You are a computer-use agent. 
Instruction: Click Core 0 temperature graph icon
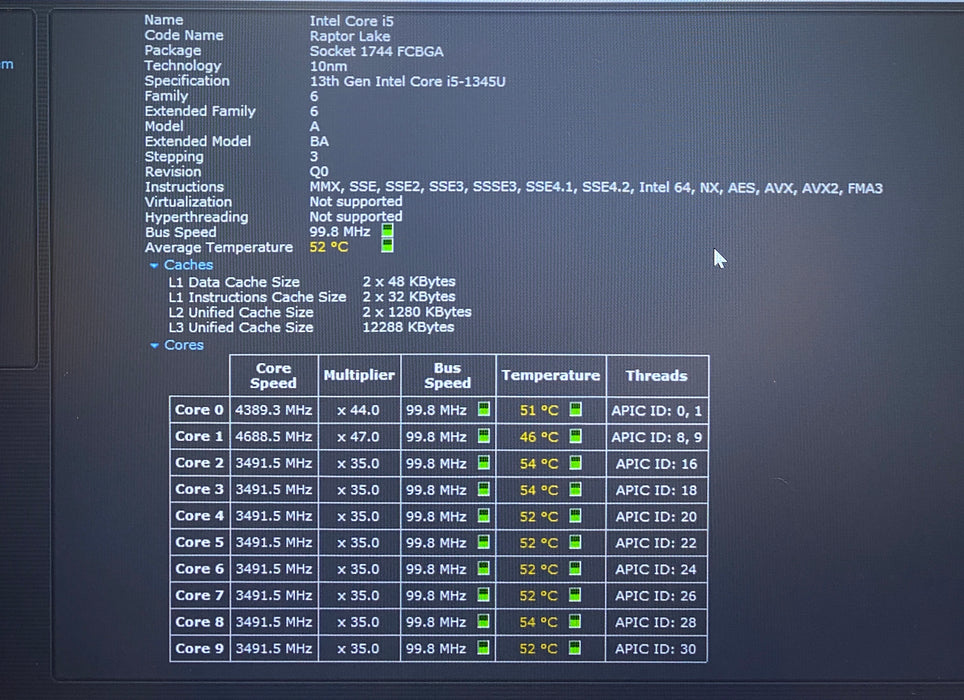(x=575, y=409)
